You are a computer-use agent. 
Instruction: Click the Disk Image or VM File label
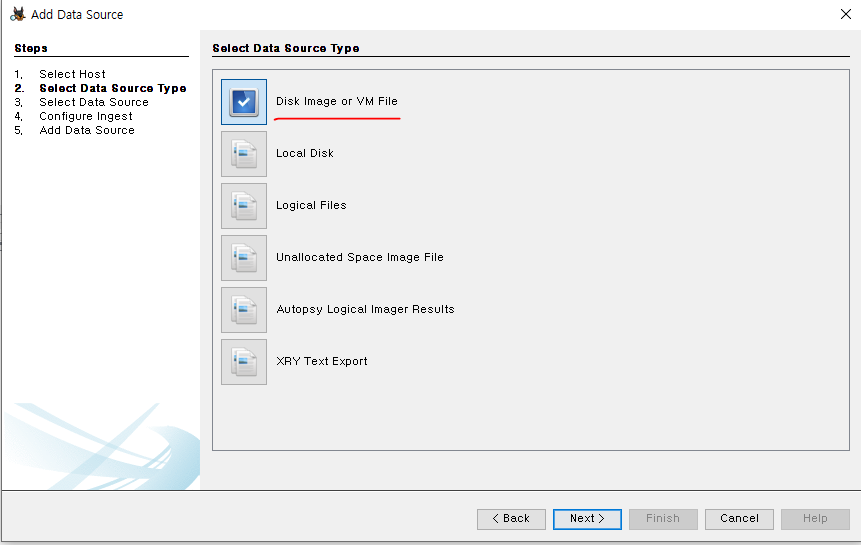pyautogui.click(x=337, y=101)
